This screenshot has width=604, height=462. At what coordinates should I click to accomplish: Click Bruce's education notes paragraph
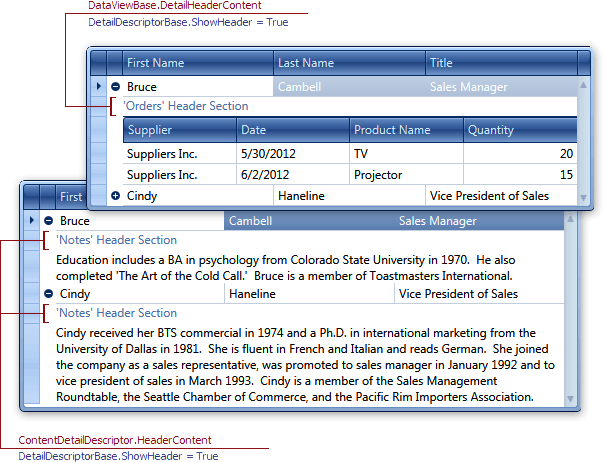[x=285, y=268]
